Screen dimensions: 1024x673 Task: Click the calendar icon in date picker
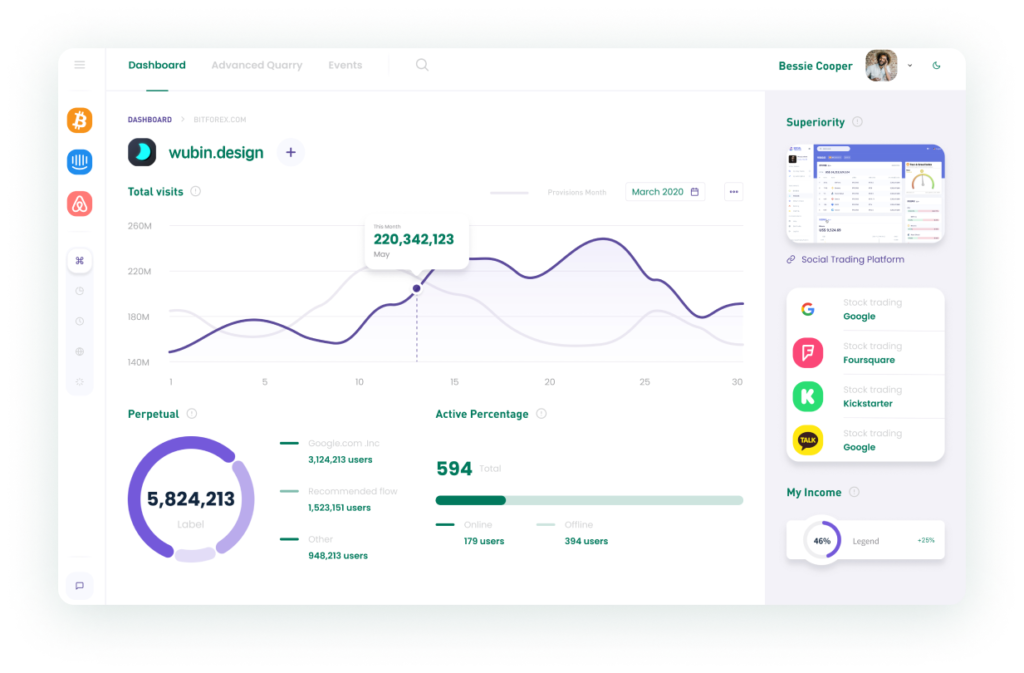pyautogui.click(x=695, y=192)
